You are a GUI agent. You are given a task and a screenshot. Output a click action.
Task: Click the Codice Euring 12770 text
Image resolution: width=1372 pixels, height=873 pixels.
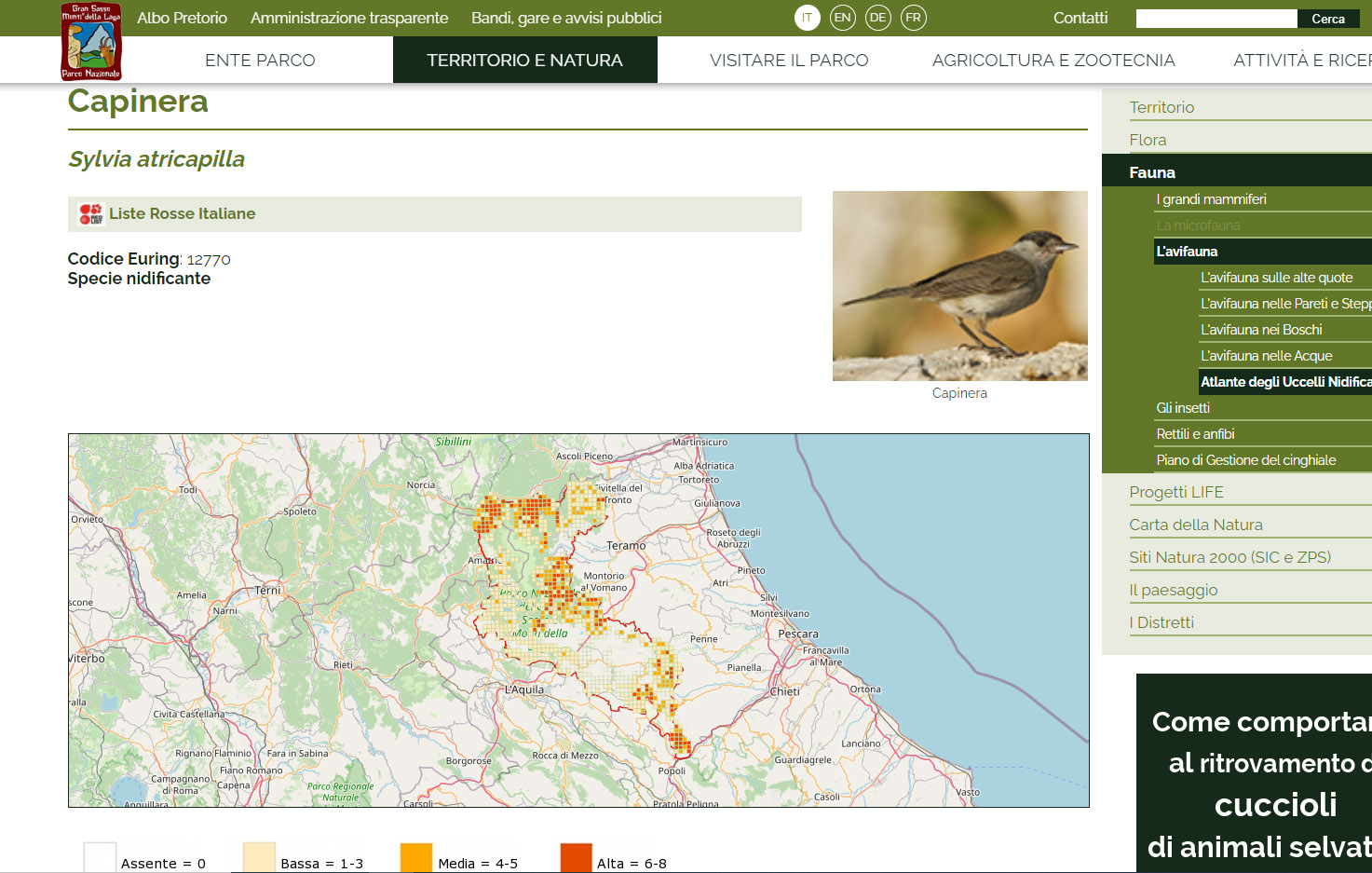(x=149, y=259)
